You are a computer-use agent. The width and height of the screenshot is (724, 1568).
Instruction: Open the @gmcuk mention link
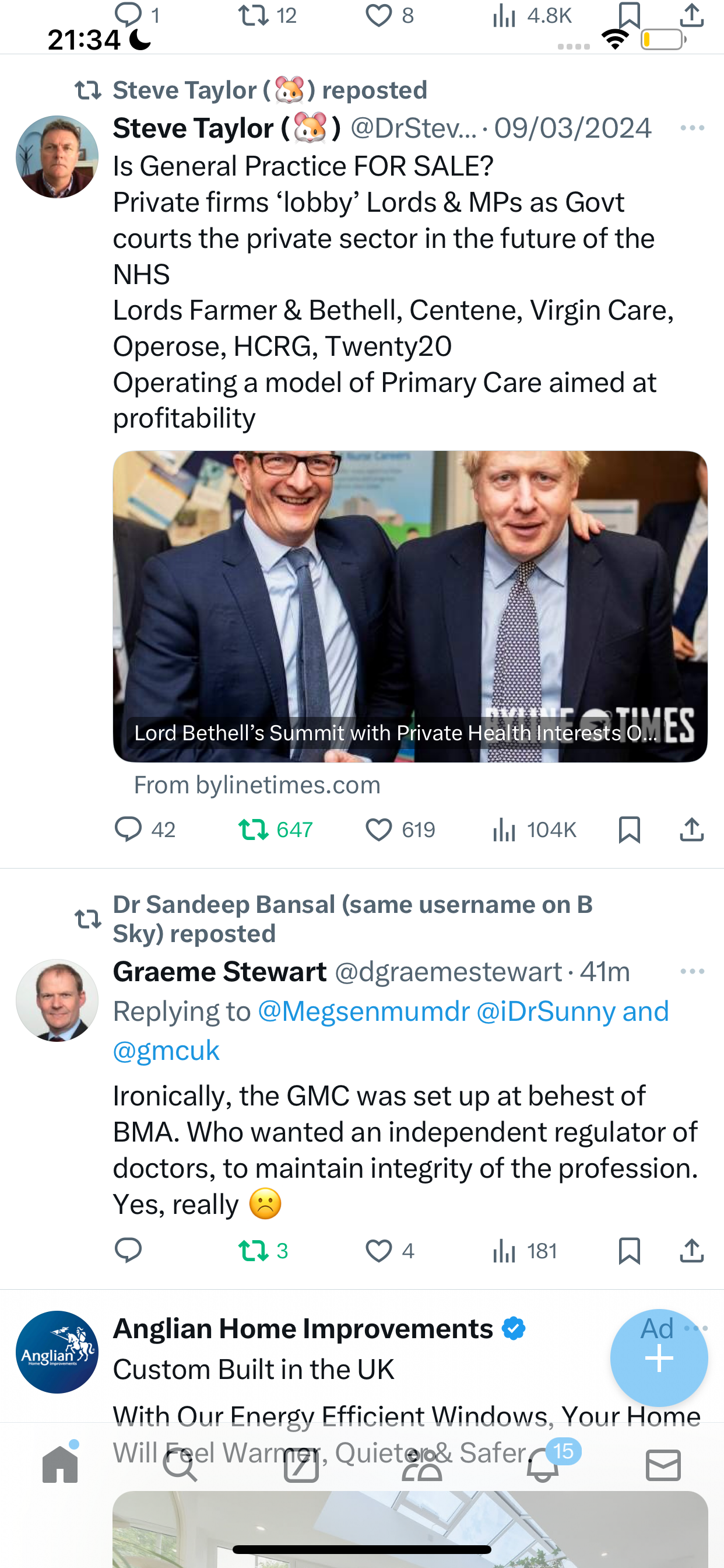166,1051
